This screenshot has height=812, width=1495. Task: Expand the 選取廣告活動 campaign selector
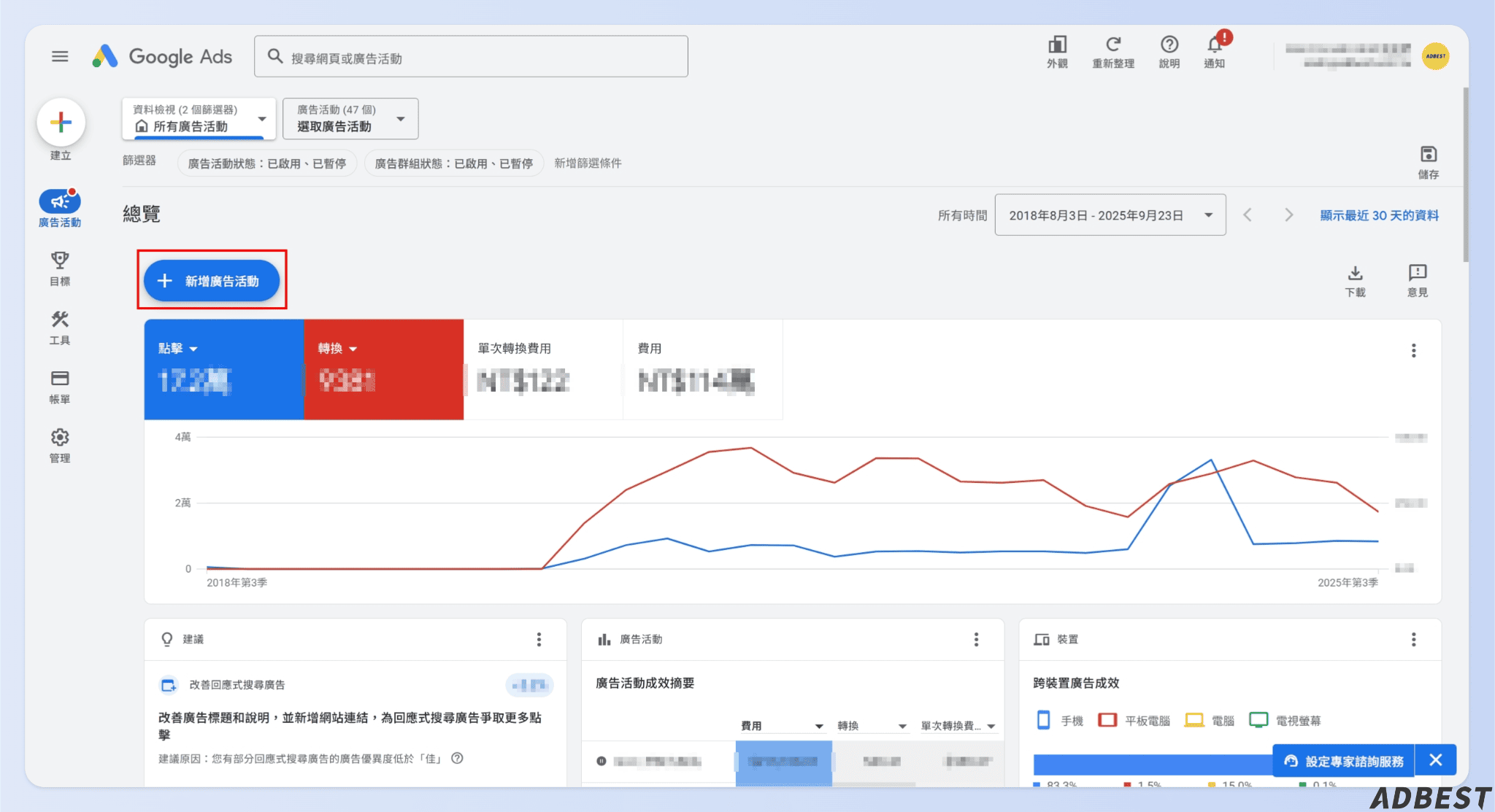[x=350, y=118]
